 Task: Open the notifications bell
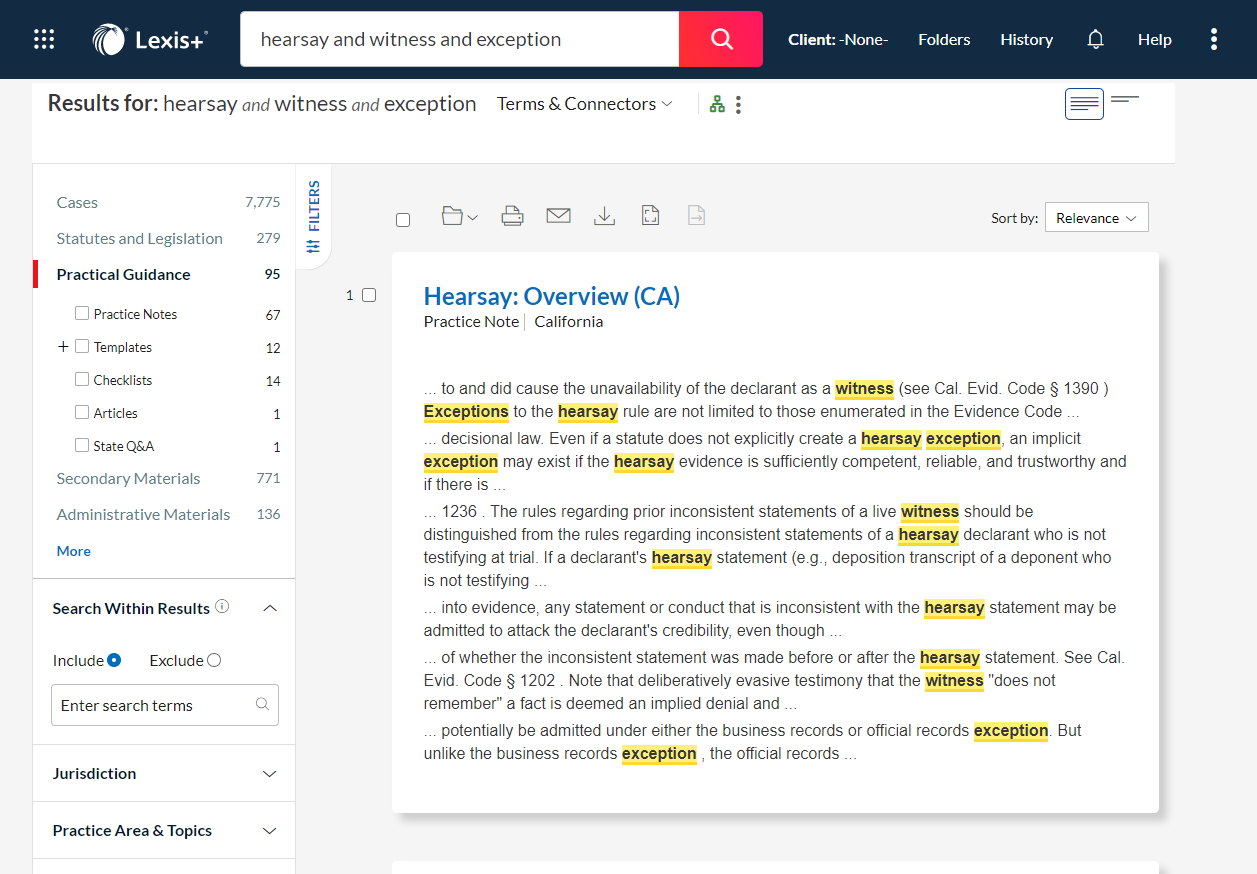(x=1096, y=39)
